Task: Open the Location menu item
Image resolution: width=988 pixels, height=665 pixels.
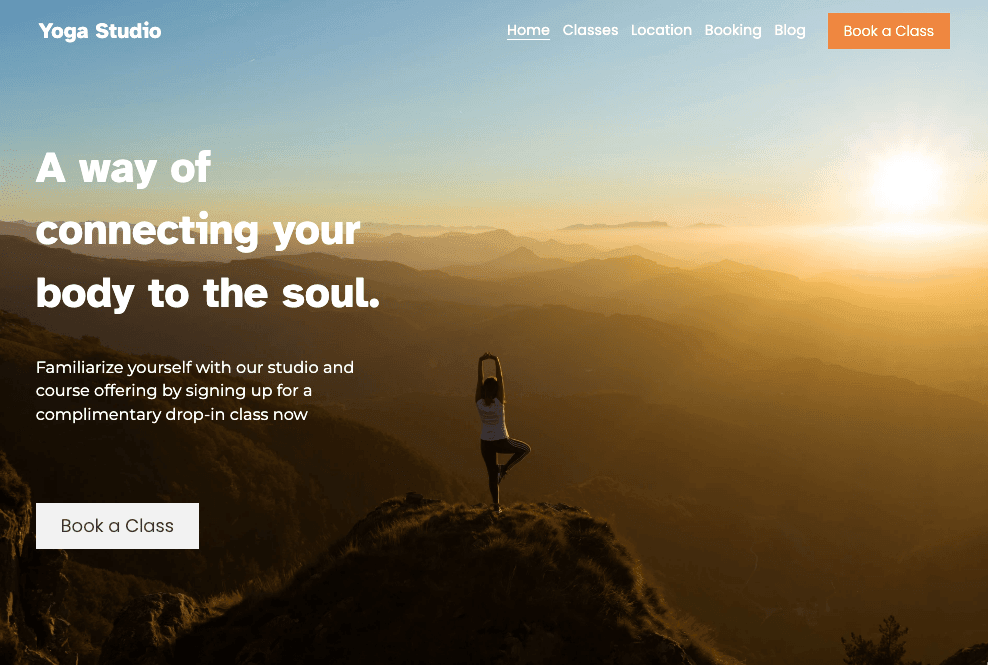Action: (x=661, y=30)
